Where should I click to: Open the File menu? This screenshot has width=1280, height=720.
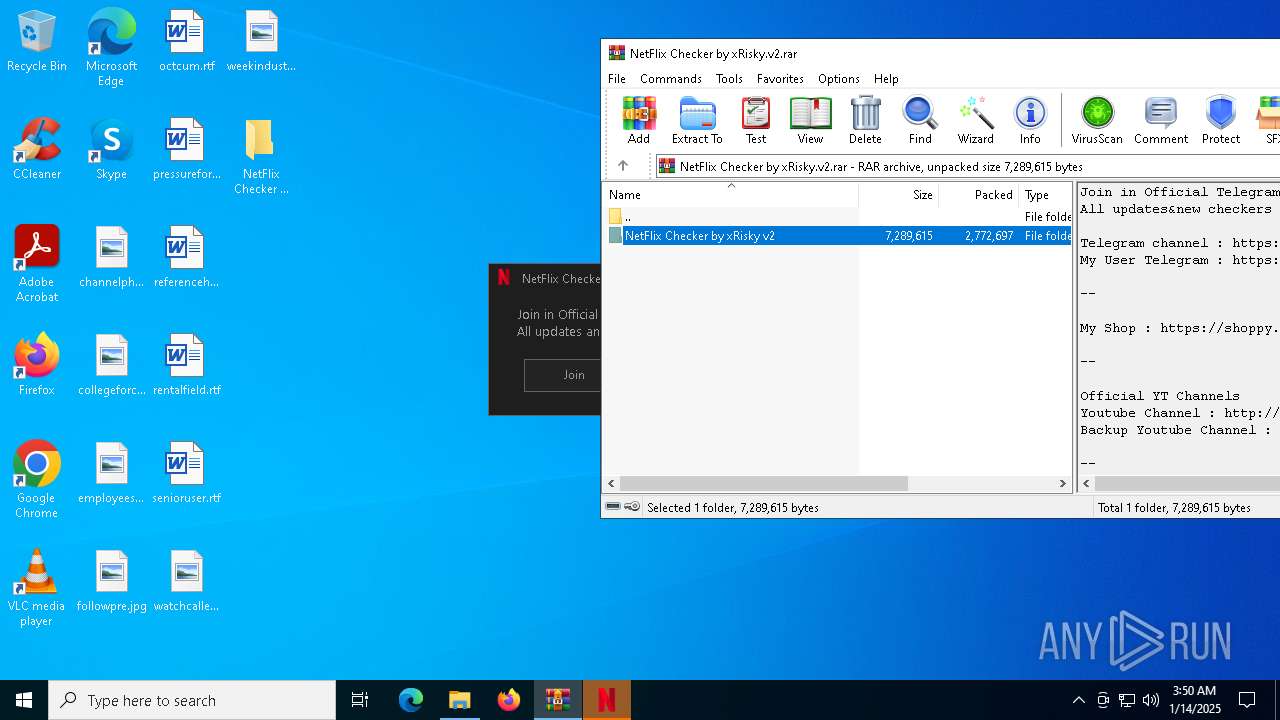pos(617,79)
